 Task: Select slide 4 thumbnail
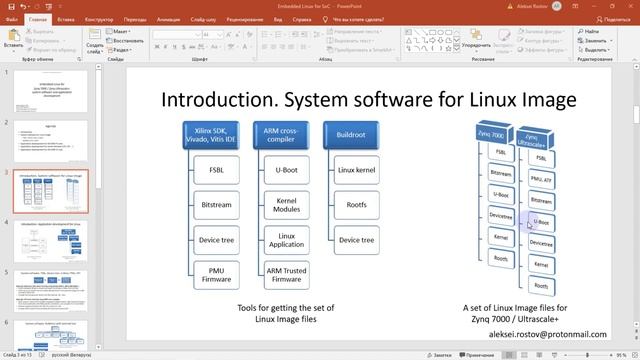(51, 241)
